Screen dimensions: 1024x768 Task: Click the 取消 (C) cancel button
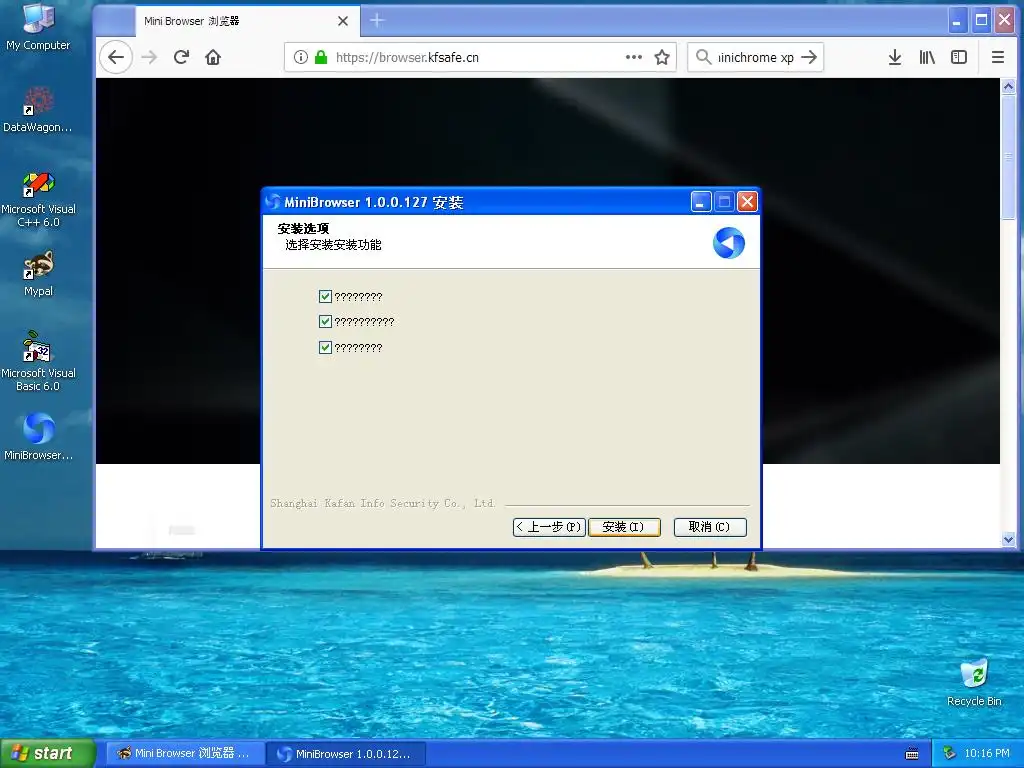click(x=710, y=527)
